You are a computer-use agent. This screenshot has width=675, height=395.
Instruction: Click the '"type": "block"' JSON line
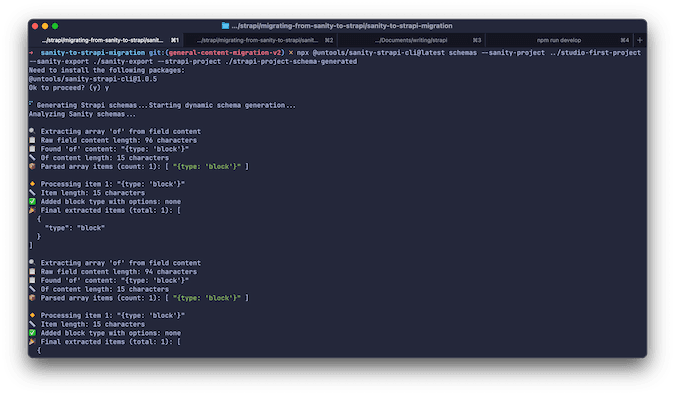click(x=75, y=228)
